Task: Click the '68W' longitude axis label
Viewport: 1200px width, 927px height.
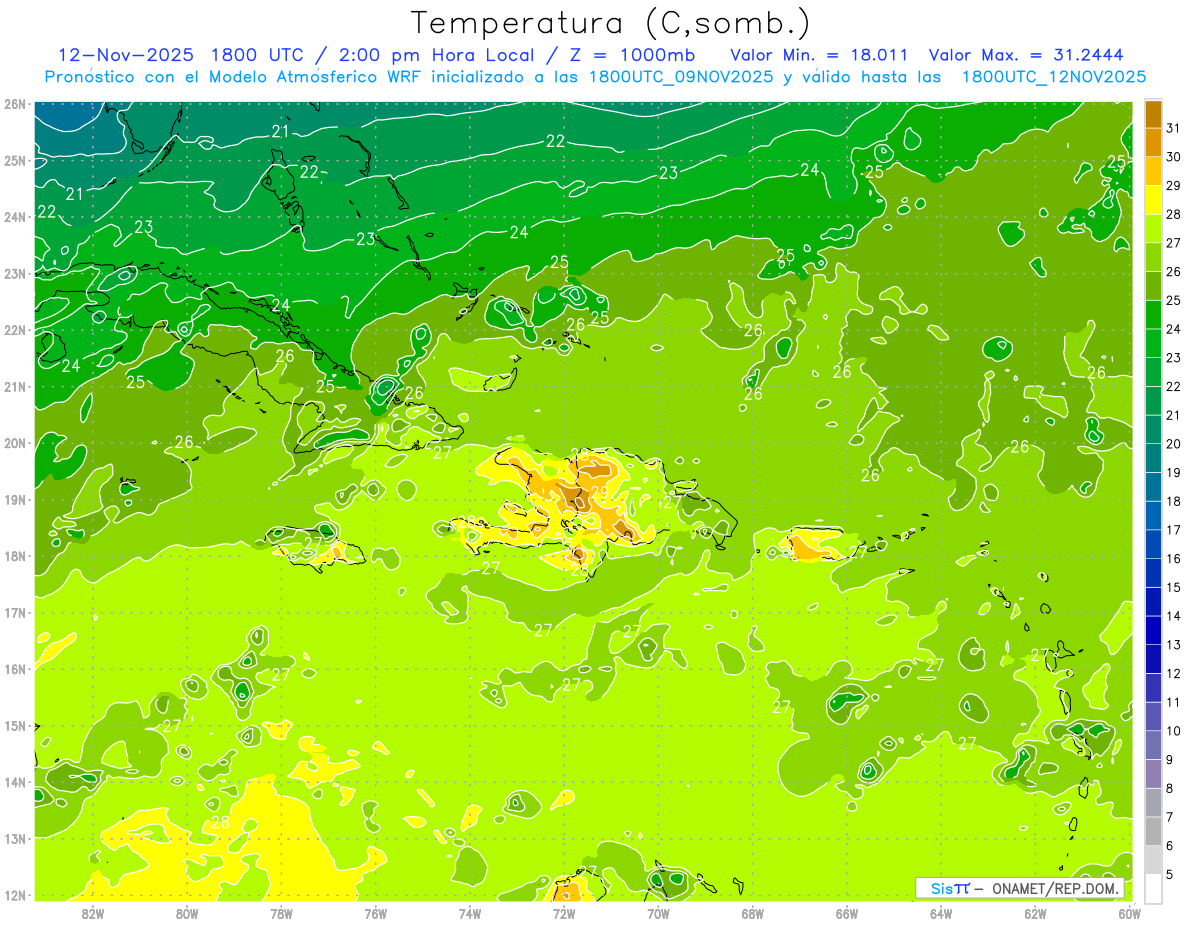Action: pos(752,913)
